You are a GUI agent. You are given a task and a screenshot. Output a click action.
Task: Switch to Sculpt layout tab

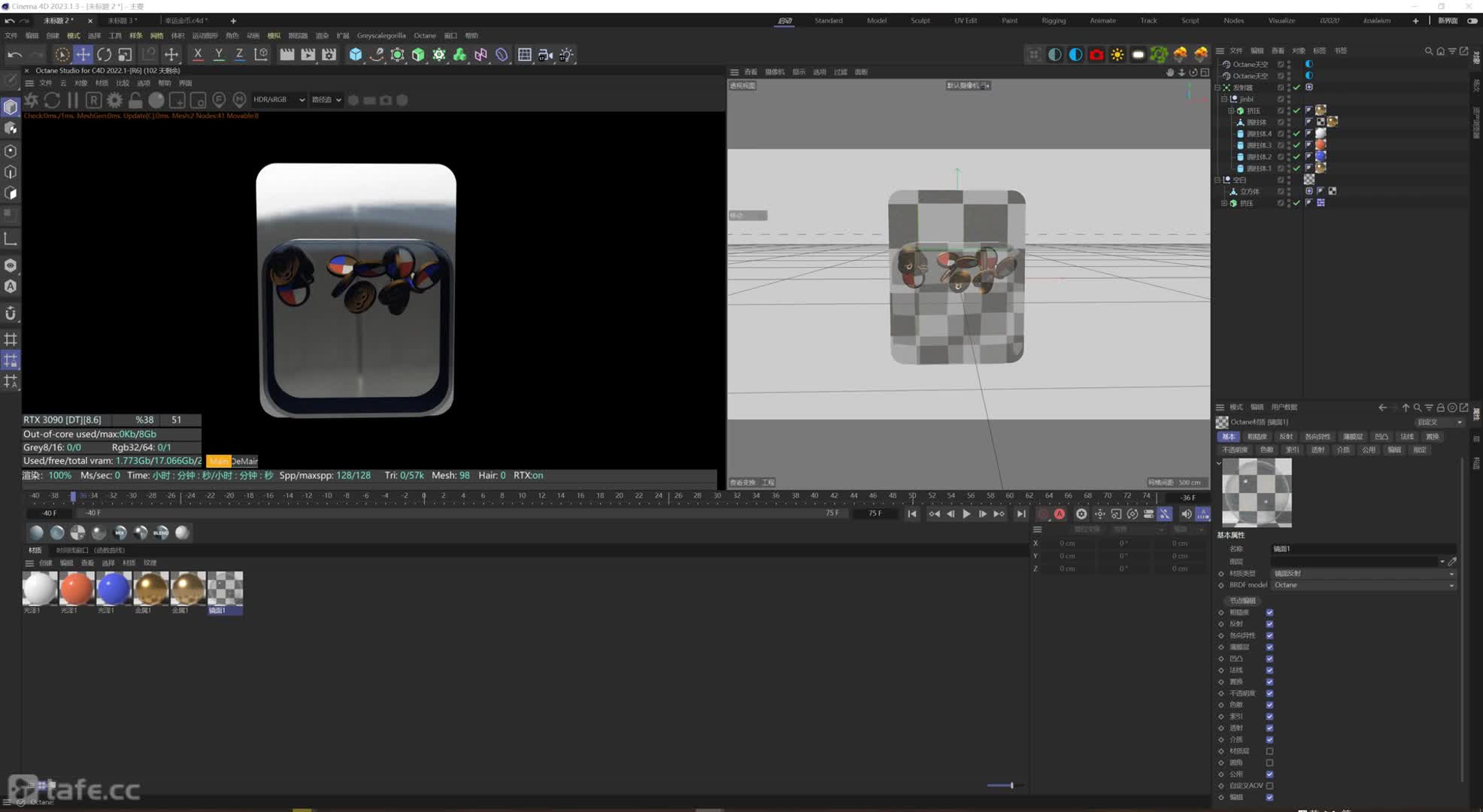920,20
